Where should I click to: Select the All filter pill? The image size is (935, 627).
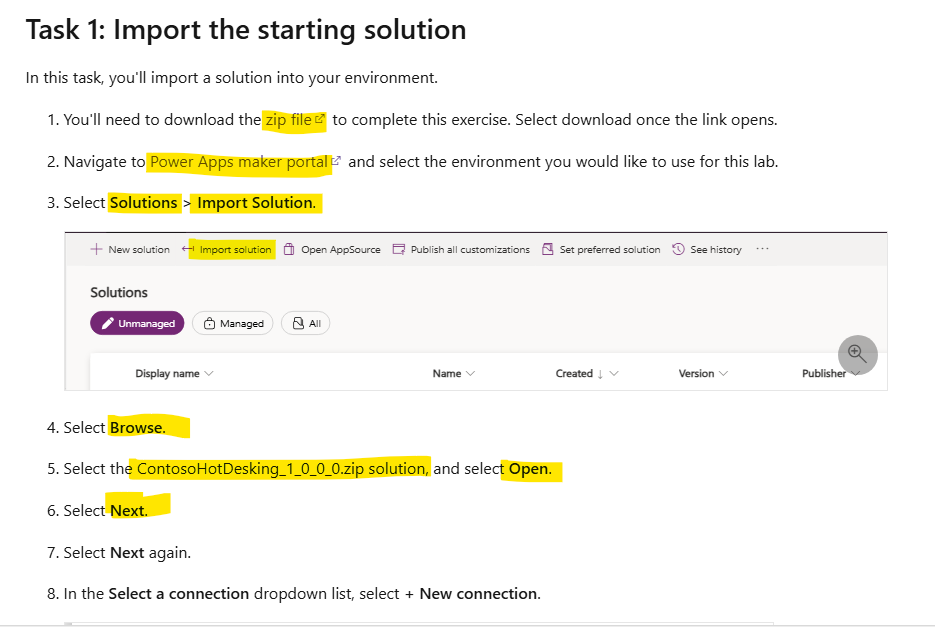click(306, 323)
